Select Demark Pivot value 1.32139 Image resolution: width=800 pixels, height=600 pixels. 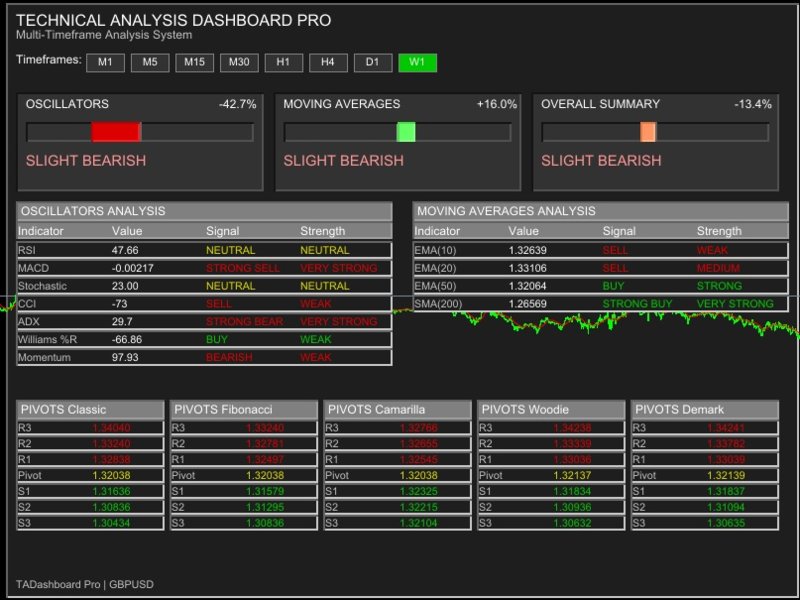coord(726,476)
